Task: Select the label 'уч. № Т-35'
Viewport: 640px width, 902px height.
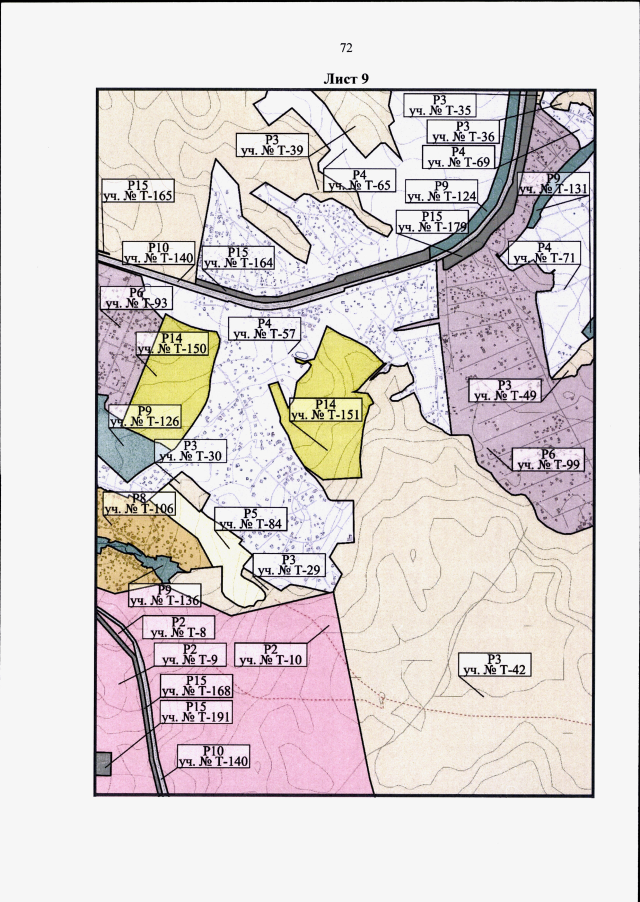Action: (439, 111)
